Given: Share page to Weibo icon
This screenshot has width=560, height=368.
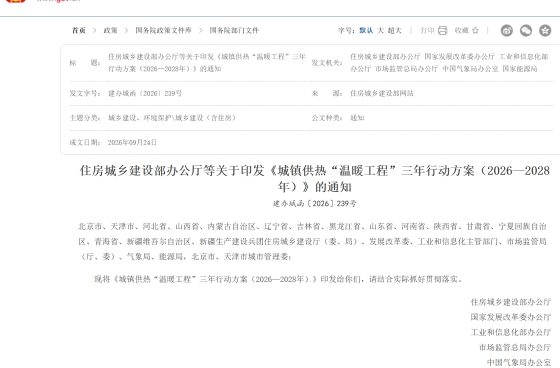Looking at the screenshot, I should (x=506, y=30).
